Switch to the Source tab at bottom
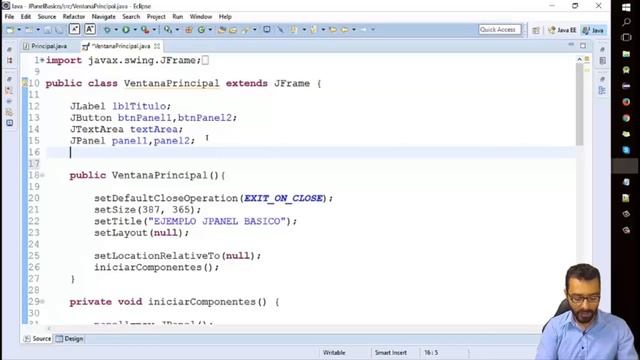The height and width of the screenshot is (360, 640). coord(38,339)
